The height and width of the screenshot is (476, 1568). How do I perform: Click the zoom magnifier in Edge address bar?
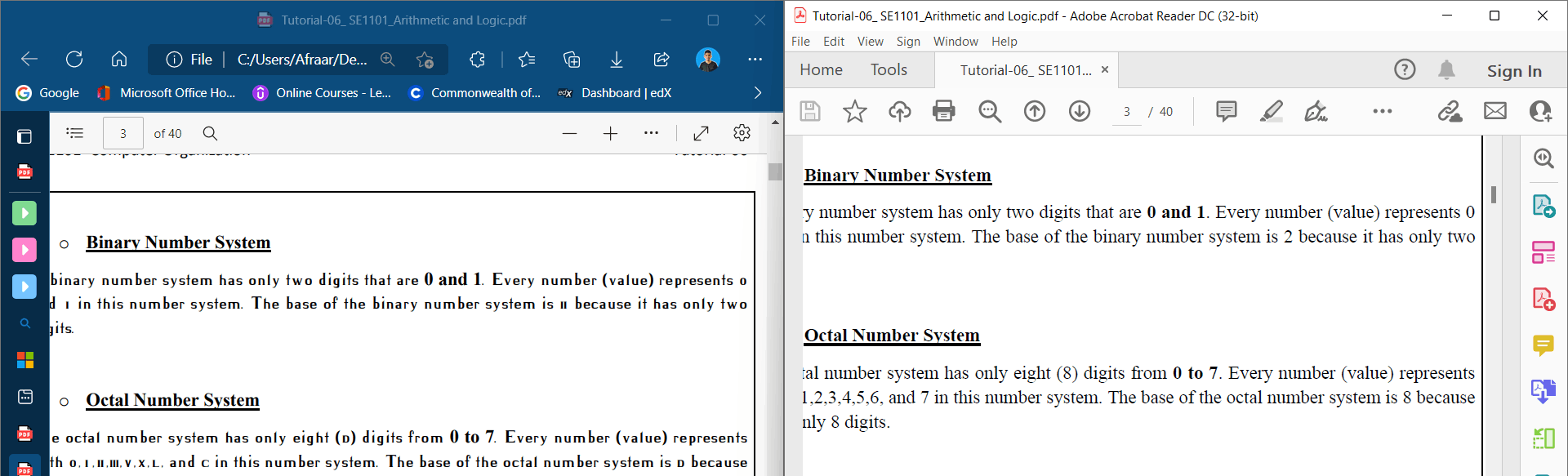388,60
